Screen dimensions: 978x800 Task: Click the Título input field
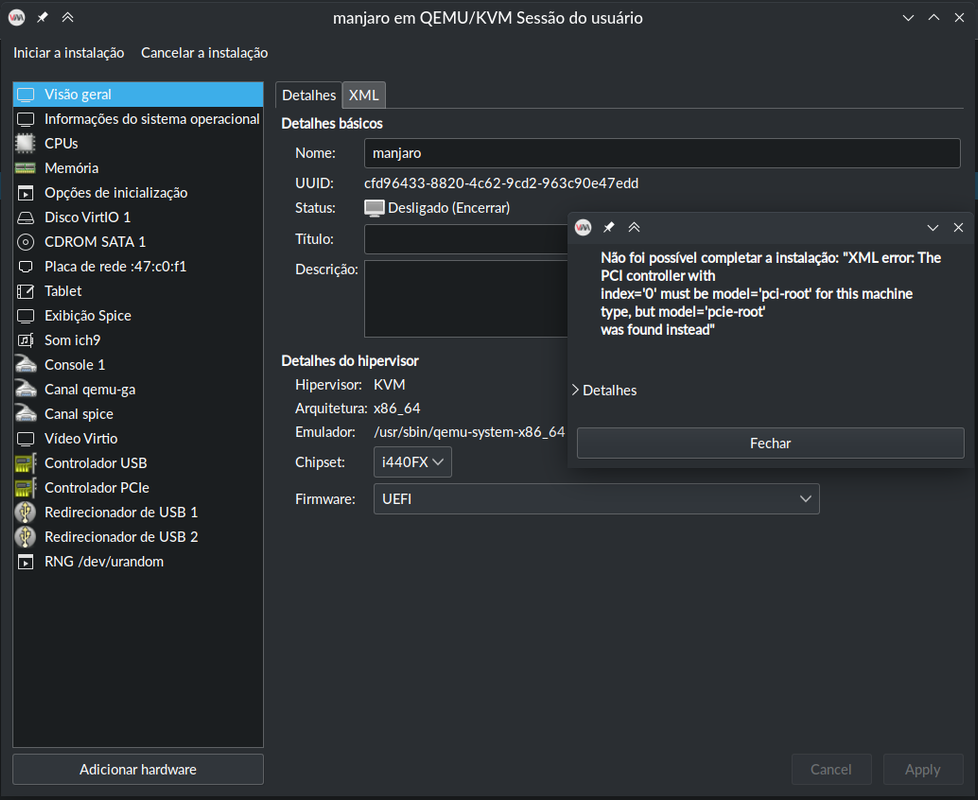[x=466, y=239]
